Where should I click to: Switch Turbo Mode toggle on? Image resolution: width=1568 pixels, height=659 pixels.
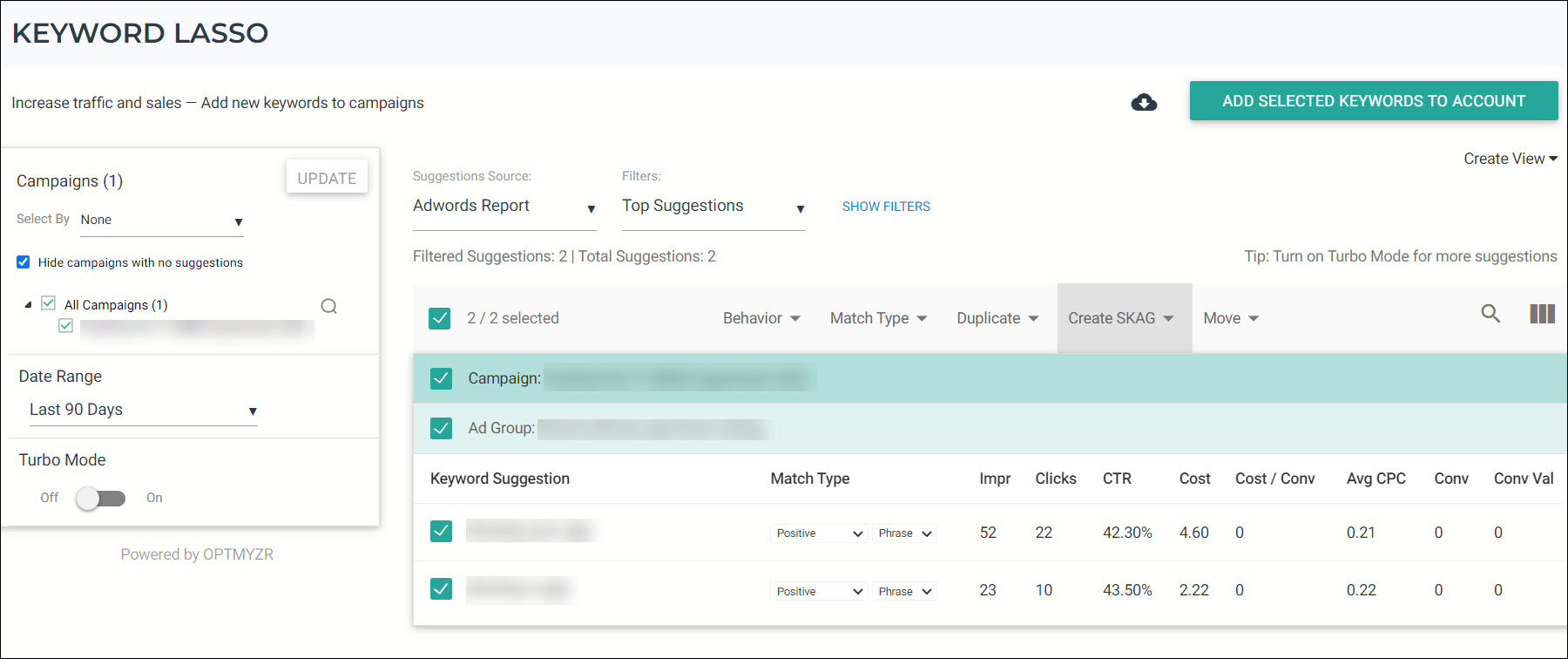point(100,498)
